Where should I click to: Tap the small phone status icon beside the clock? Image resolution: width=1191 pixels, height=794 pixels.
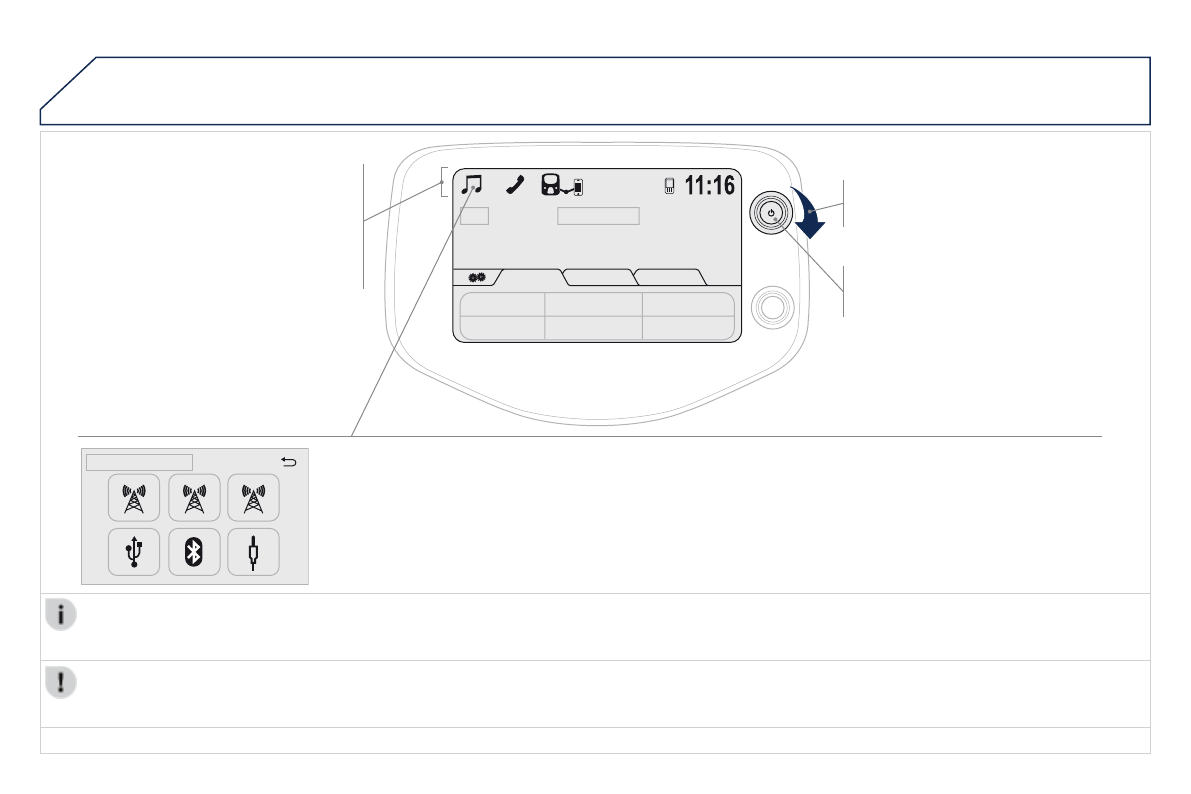[x=669, y=186]
